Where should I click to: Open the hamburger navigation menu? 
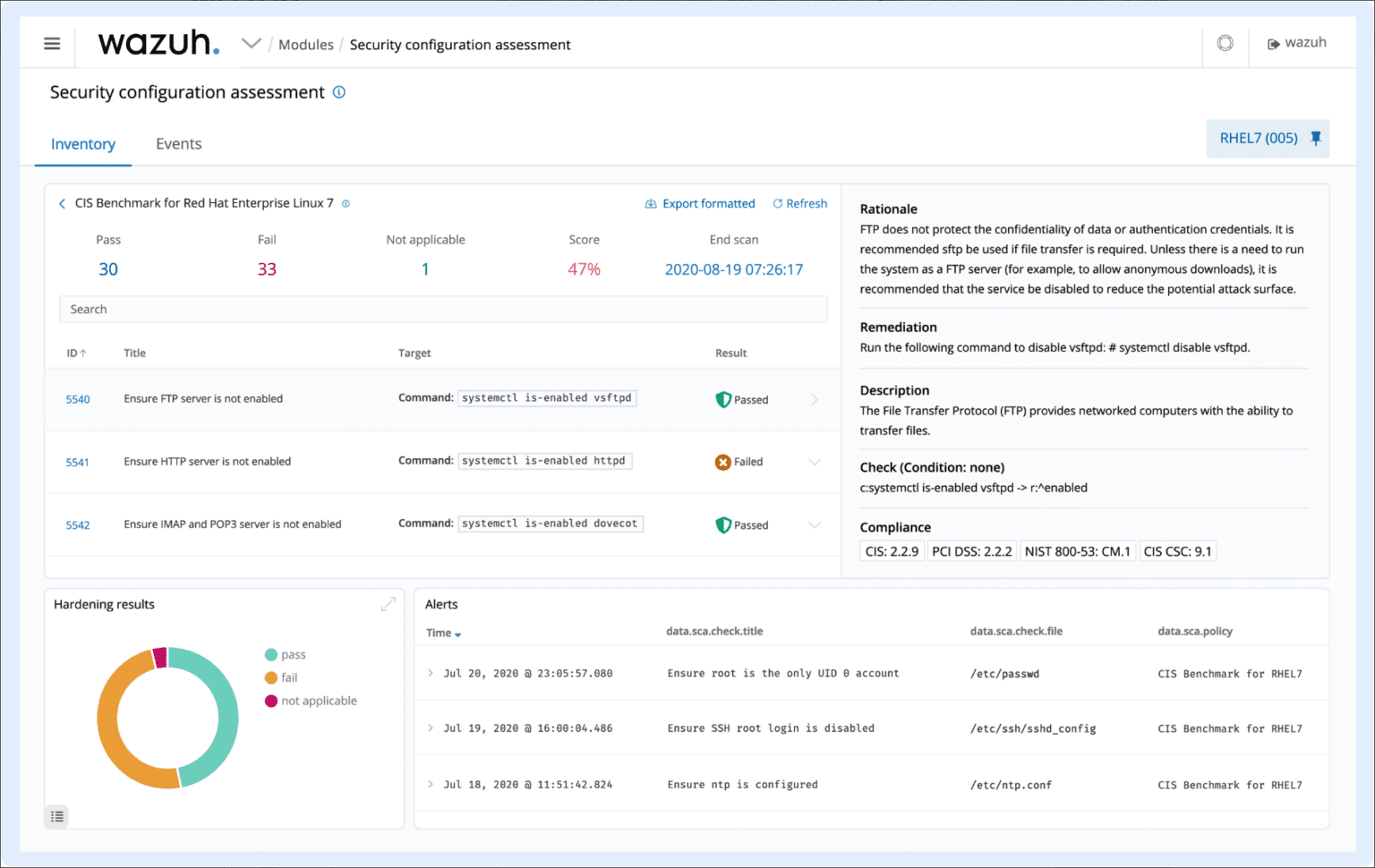pyautogui.click(x=51, y=43)
